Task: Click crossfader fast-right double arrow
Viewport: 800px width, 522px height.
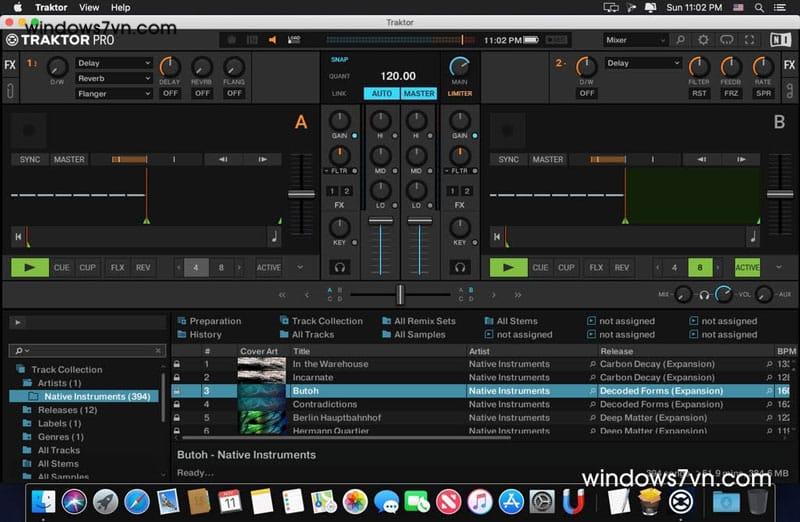Action: tap(518, 295)
